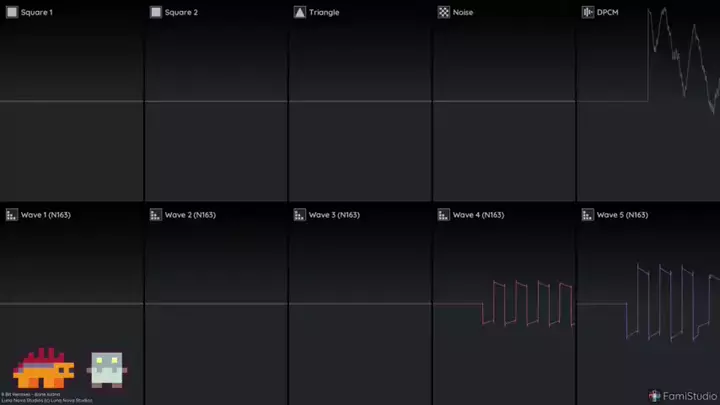The height and width of the screenshot is (405, 720).
Task: Click the Wave 4 square waveform
Action: click(x=527, y=302)
